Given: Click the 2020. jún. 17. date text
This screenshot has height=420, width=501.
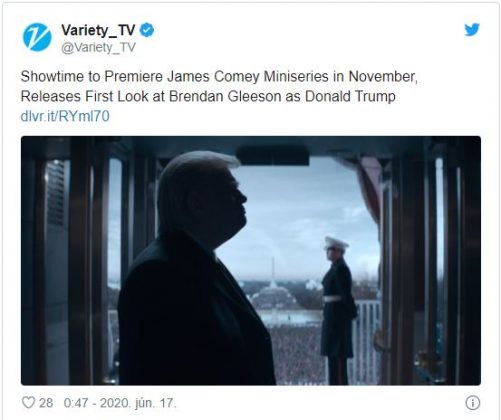Looking at the screenshot, I should pyautogui.click(x=138, y=403).
